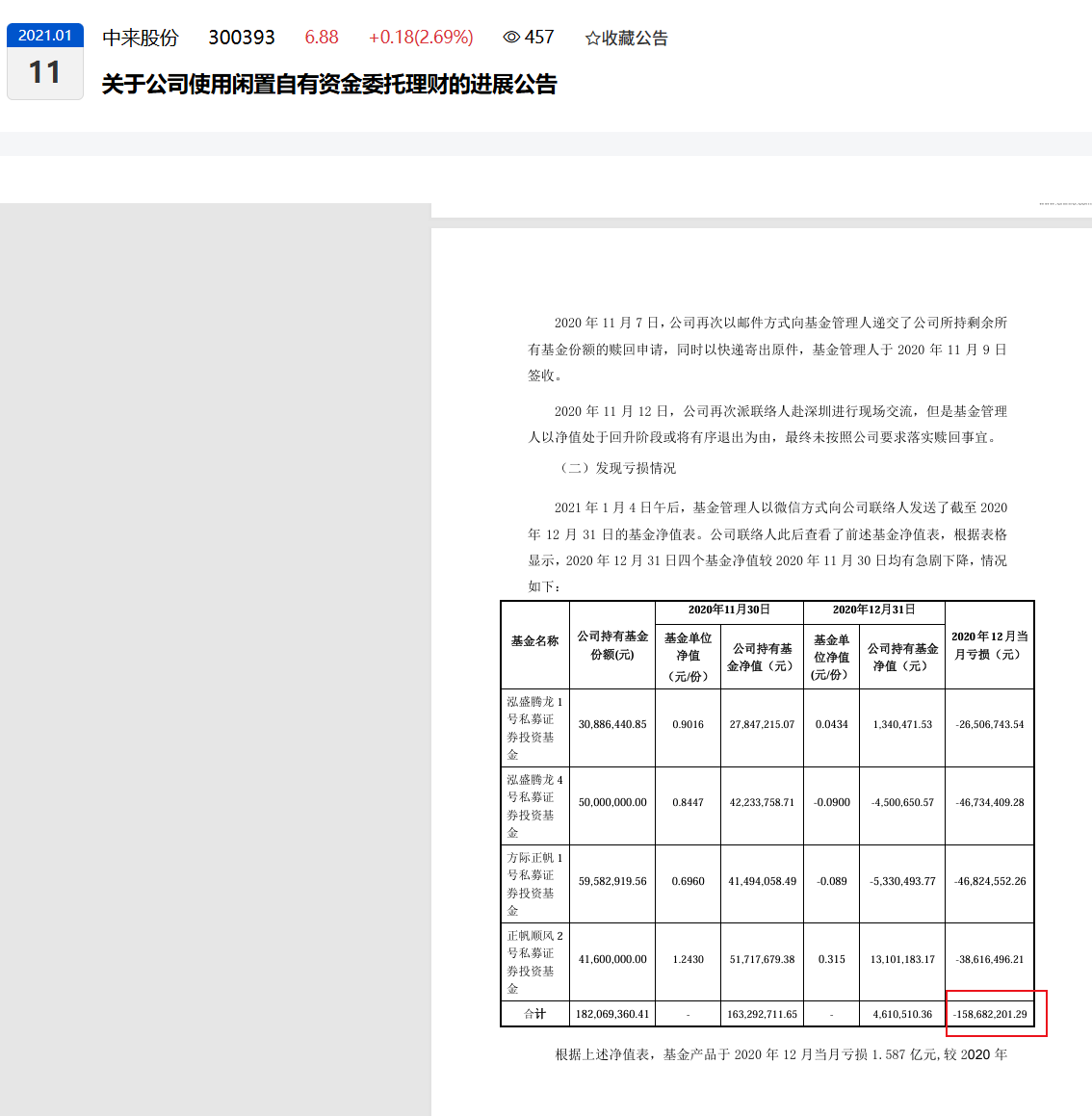This screenshot has height=1116, width=1092.
Task: Click the unit value cell 1.2430
Action: point(688,959)
